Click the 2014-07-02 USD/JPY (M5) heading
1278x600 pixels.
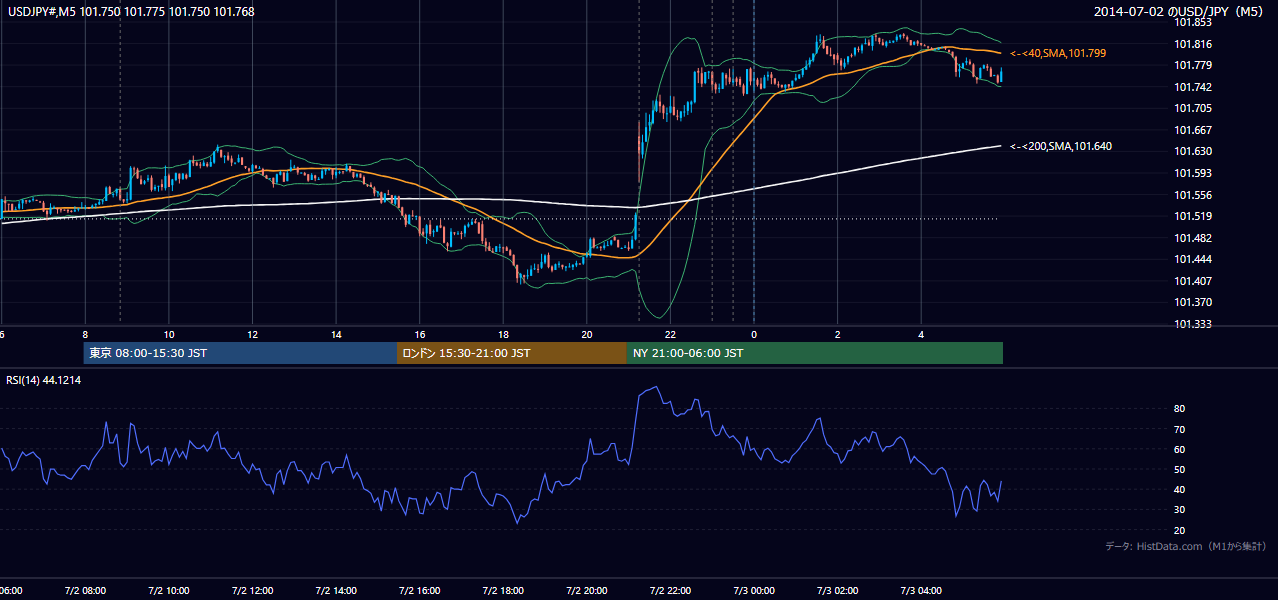click(x=1179, y=11)
